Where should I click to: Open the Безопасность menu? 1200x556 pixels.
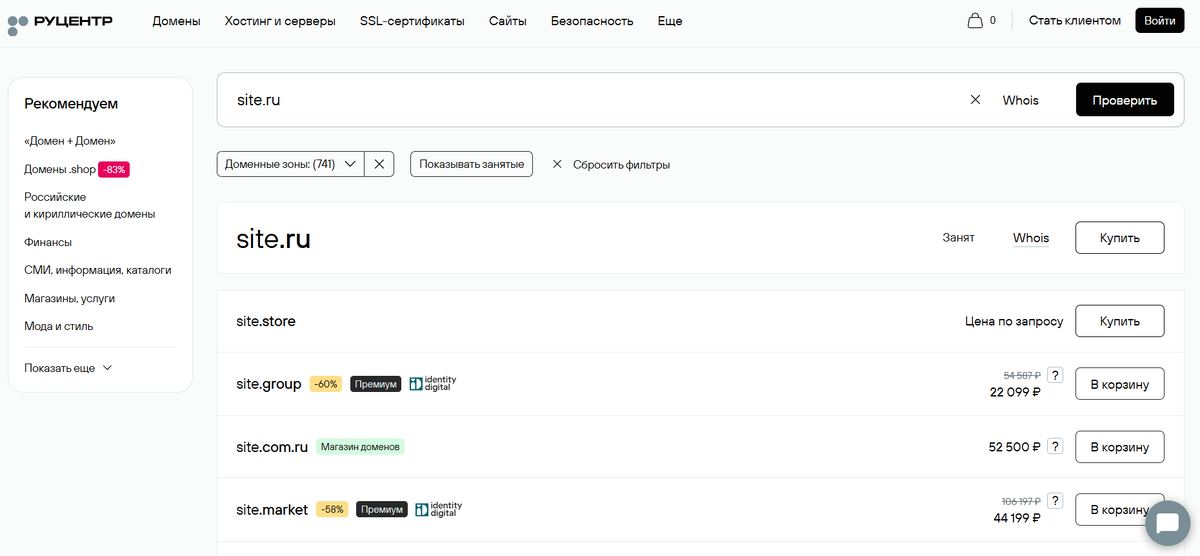[x=592, y=21]
